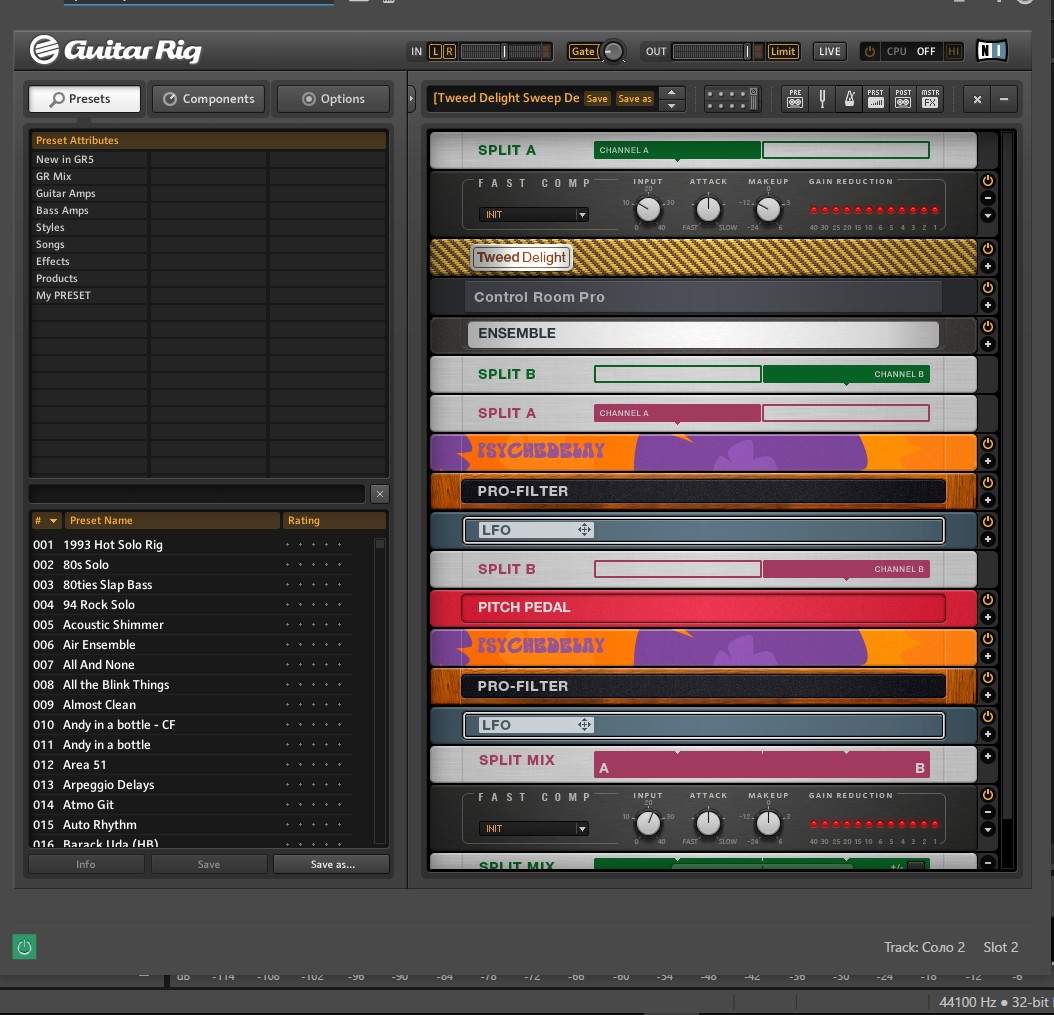1054x1015 pixels.
Task: Expand the Ensemble module with plus button
Action: (x=988, y=344)
